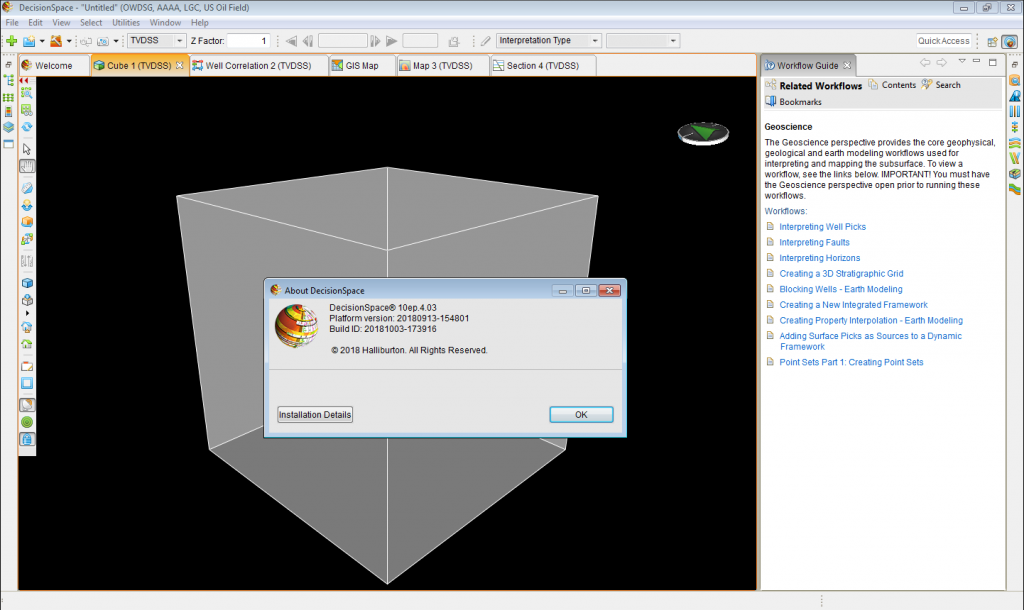Open the Interpreting Horizons workflow link

click(x=819, y=258)
